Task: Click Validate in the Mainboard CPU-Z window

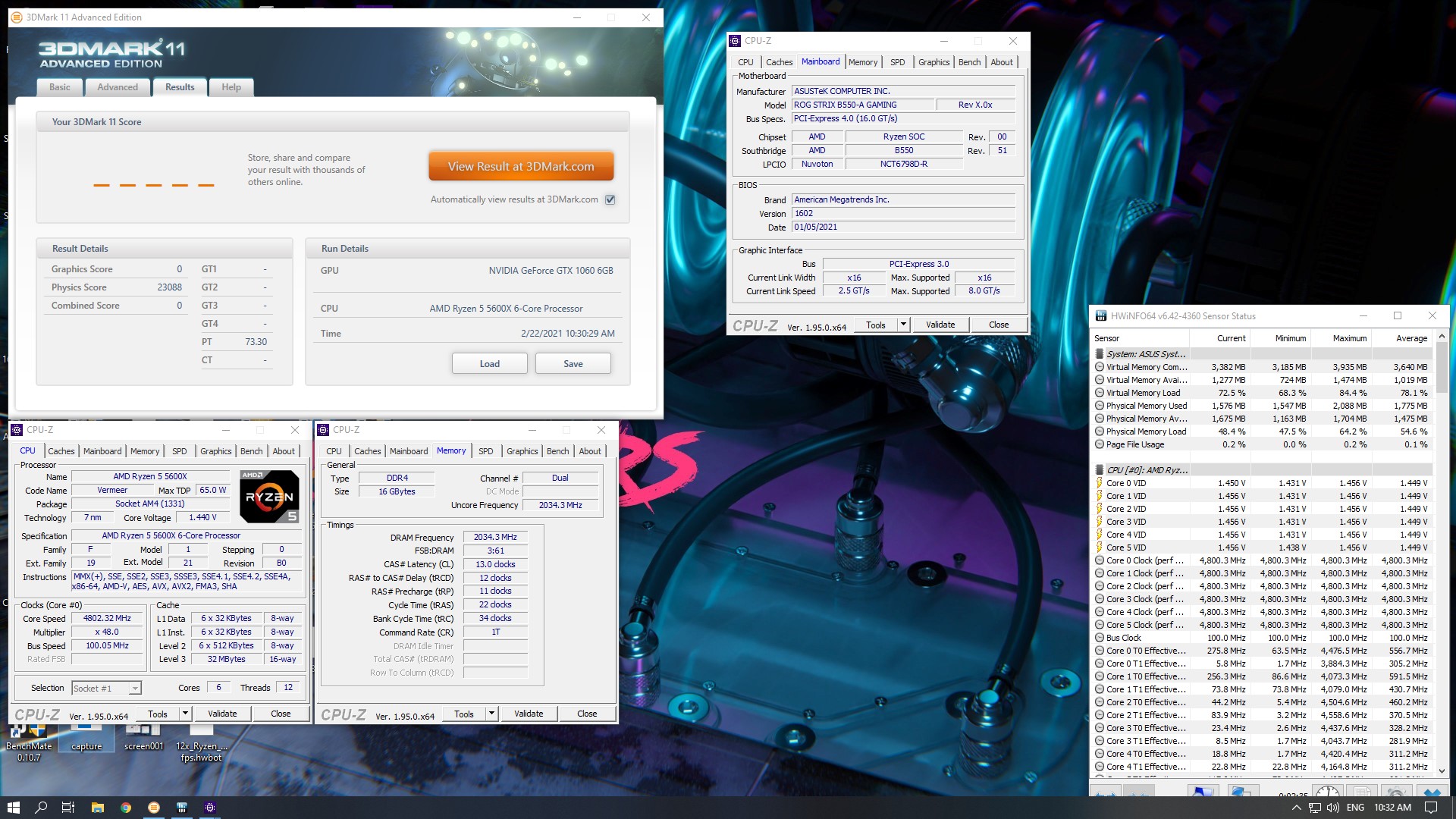Action: click(940, 325)
